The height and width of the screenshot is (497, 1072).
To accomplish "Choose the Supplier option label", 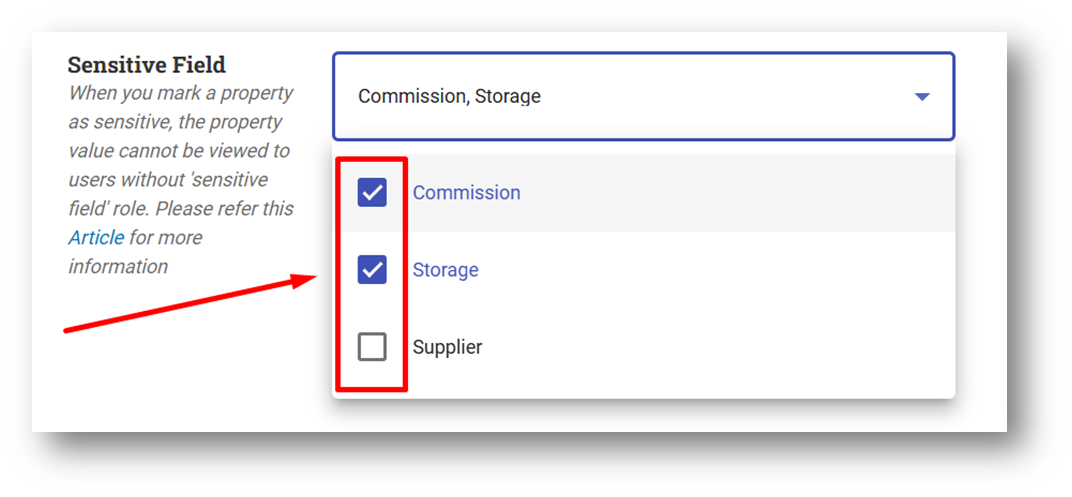I will [447, 347].
